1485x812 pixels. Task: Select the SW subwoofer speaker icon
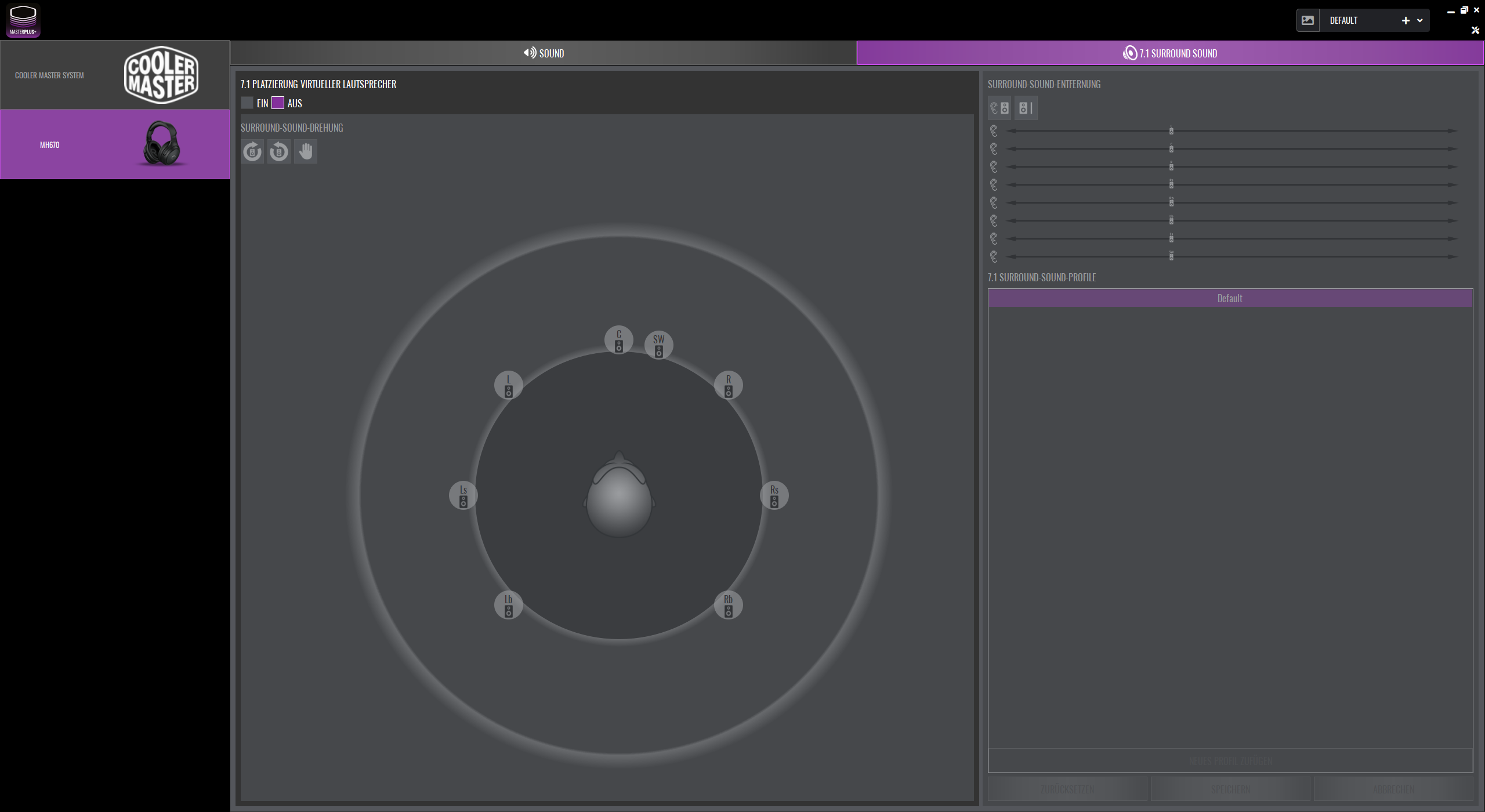(x=658, y=345)
